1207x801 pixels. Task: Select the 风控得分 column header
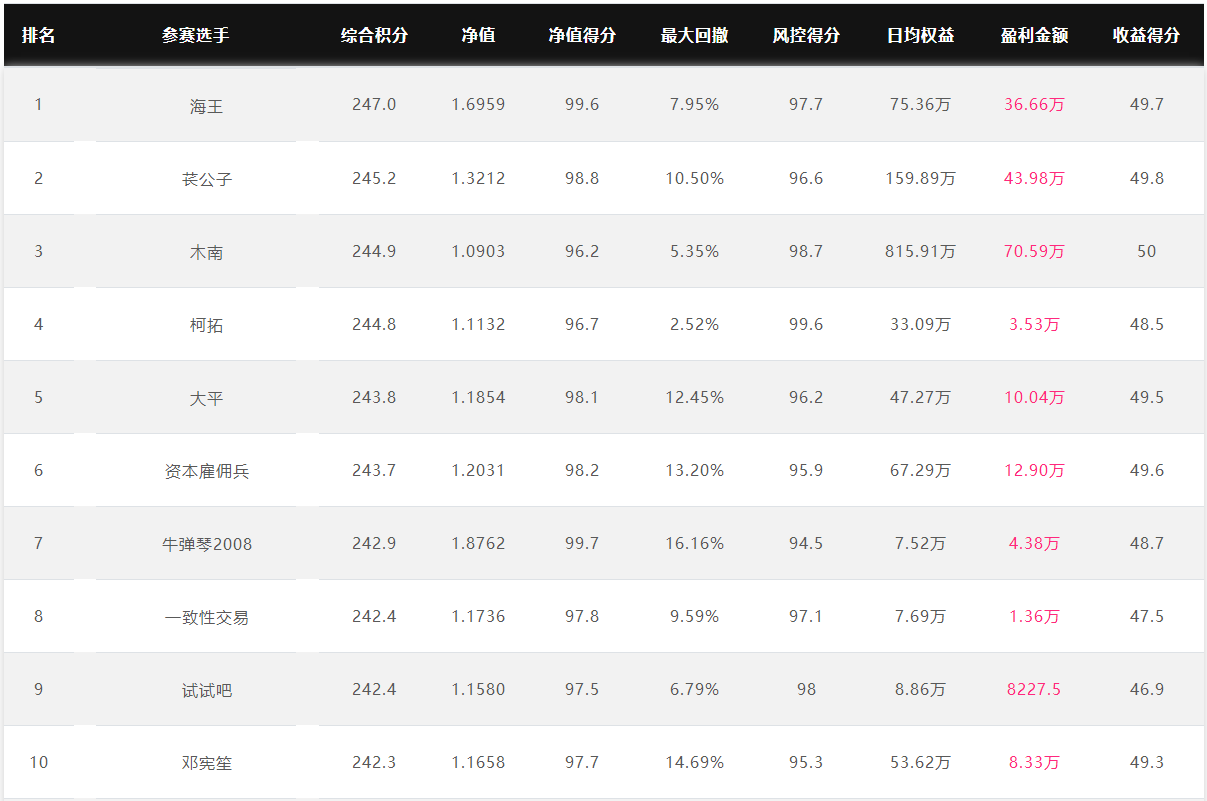(x=806, y=35)
